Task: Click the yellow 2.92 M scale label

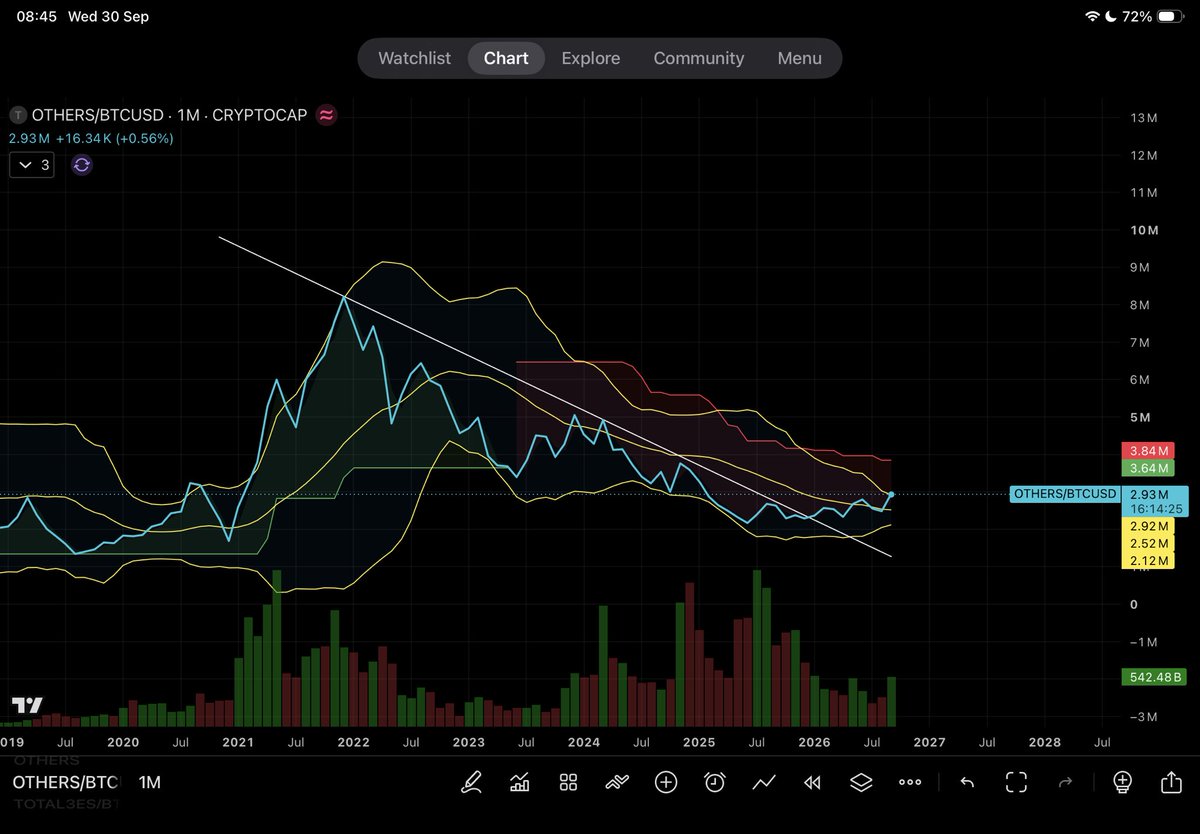Action: (x=1149, y=526)
